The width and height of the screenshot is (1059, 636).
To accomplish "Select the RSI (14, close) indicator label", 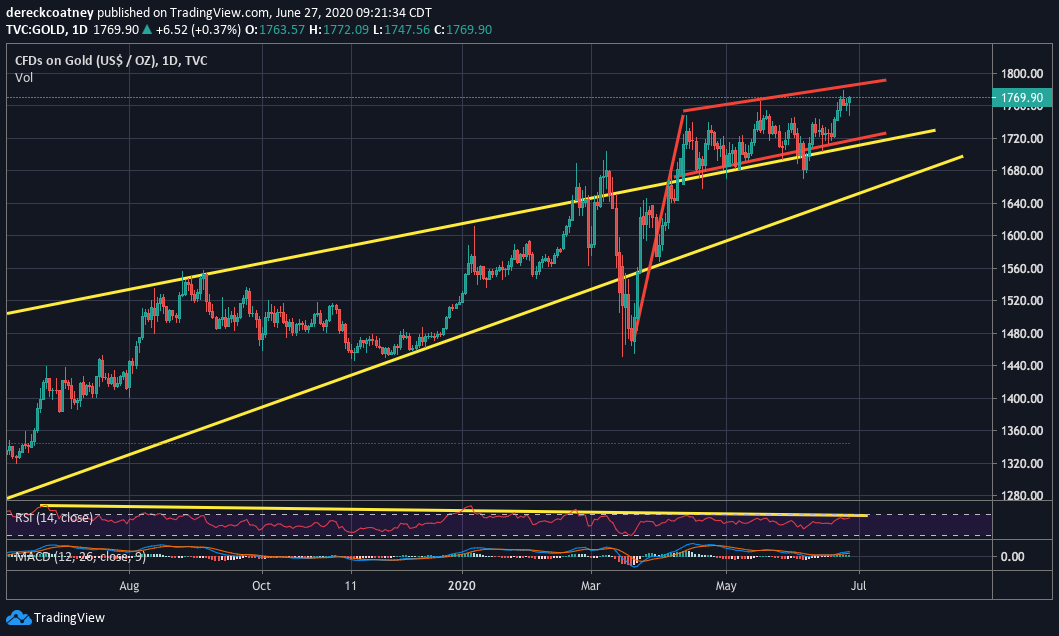I will pos(54,518).
